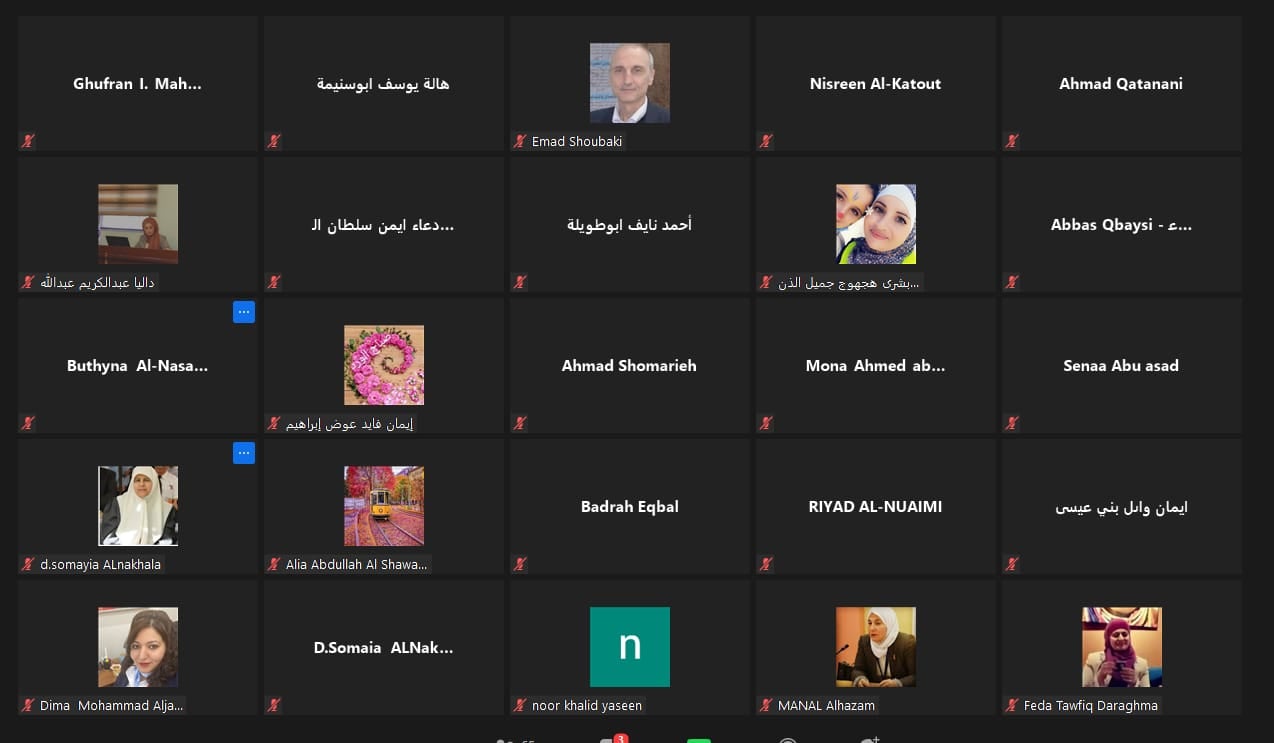The width and height of the screenshot is (1274, 743).
Task: Select the teal 'n' avatar of noor khalid
Action: (x=630, y=647)
